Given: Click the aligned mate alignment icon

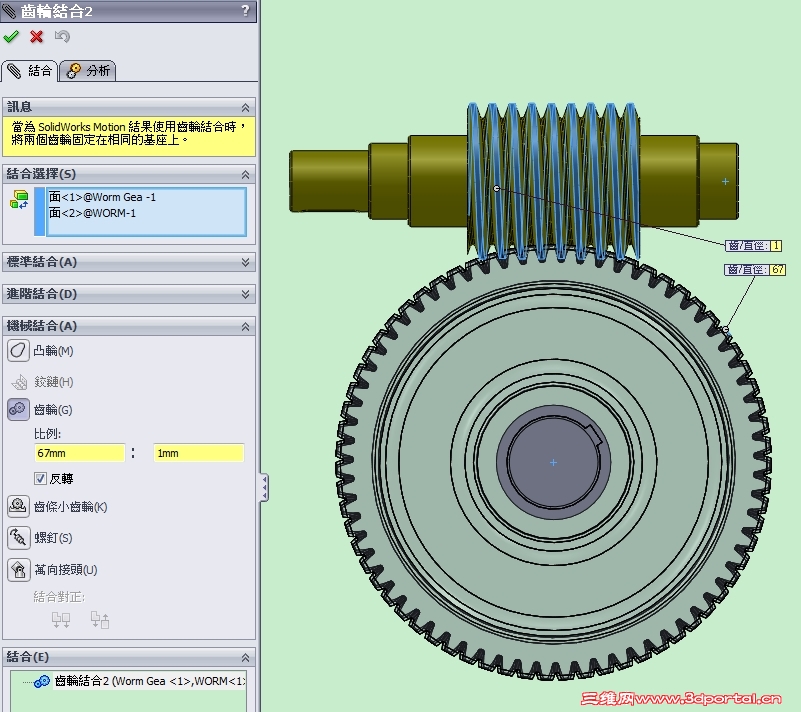Looking at the screenshot, I should click(61, 620).
